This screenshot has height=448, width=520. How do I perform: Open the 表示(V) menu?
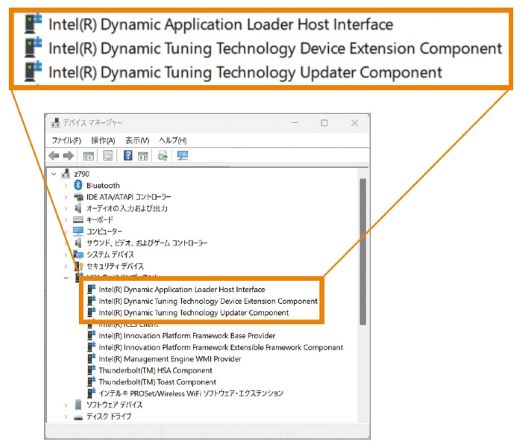(137, 140)
